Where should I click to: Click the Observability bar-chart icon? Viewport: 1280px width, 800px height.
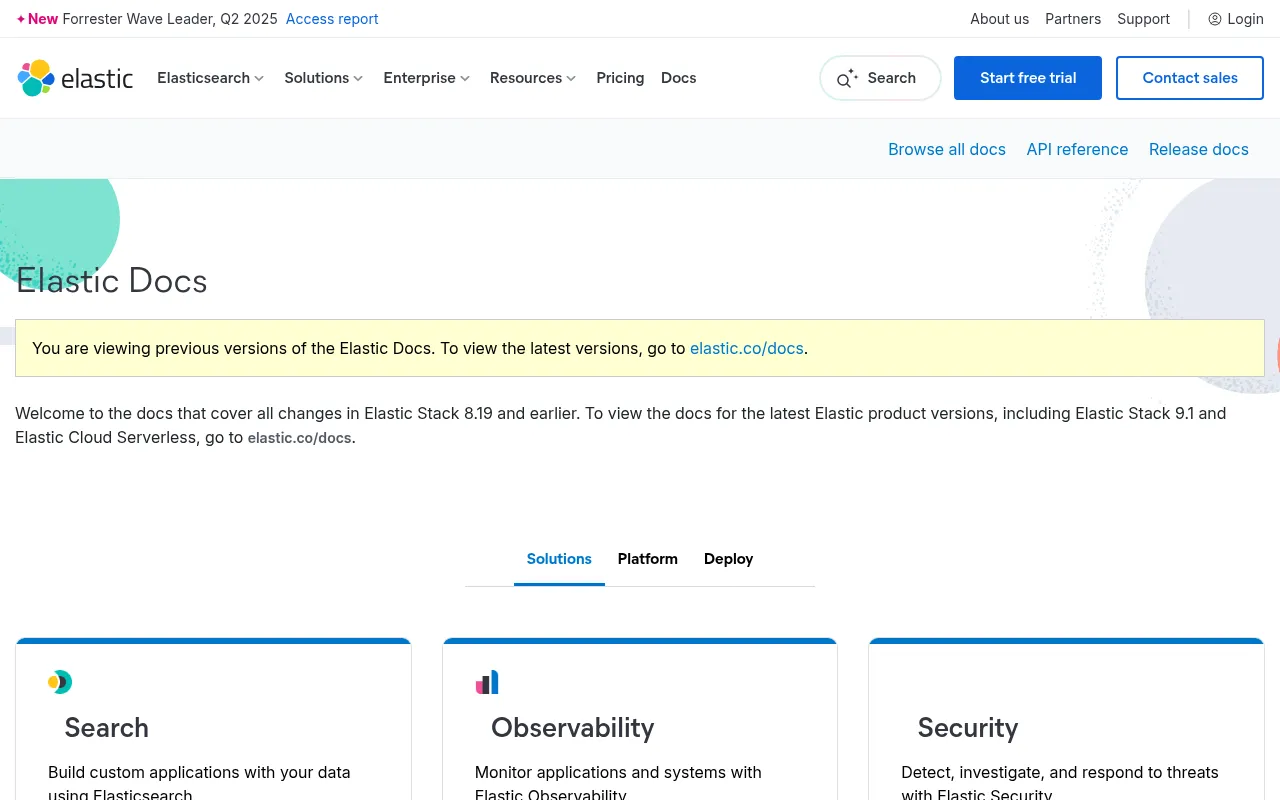pos(487,682)
